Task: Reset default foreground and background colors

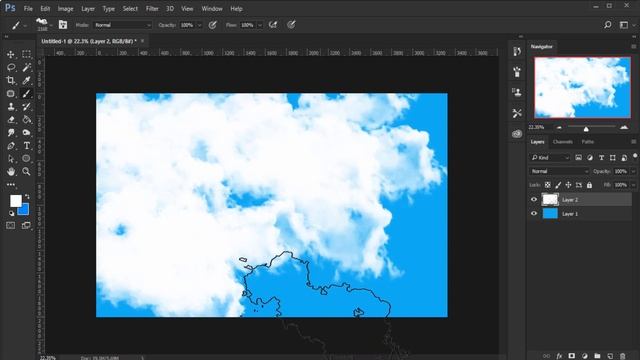Action: coord(11,213)
